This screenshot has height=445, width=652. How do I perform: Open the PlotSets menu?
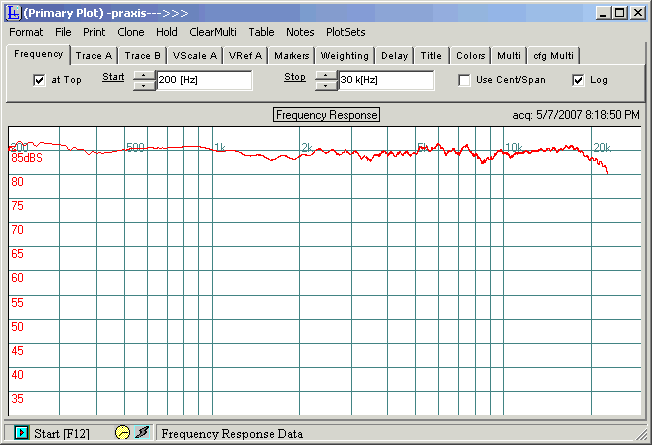tap(345, 32)
